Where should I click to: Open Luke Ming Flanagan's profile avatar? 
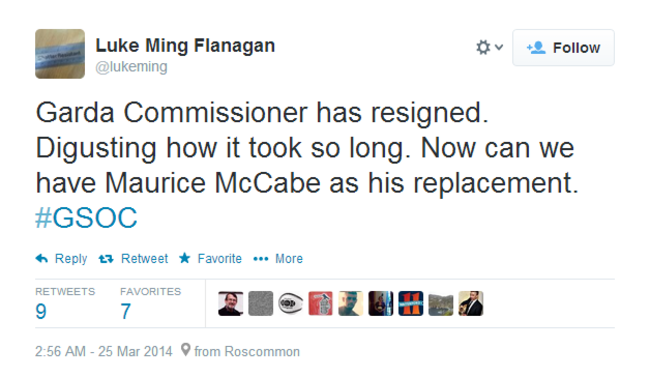60,54
